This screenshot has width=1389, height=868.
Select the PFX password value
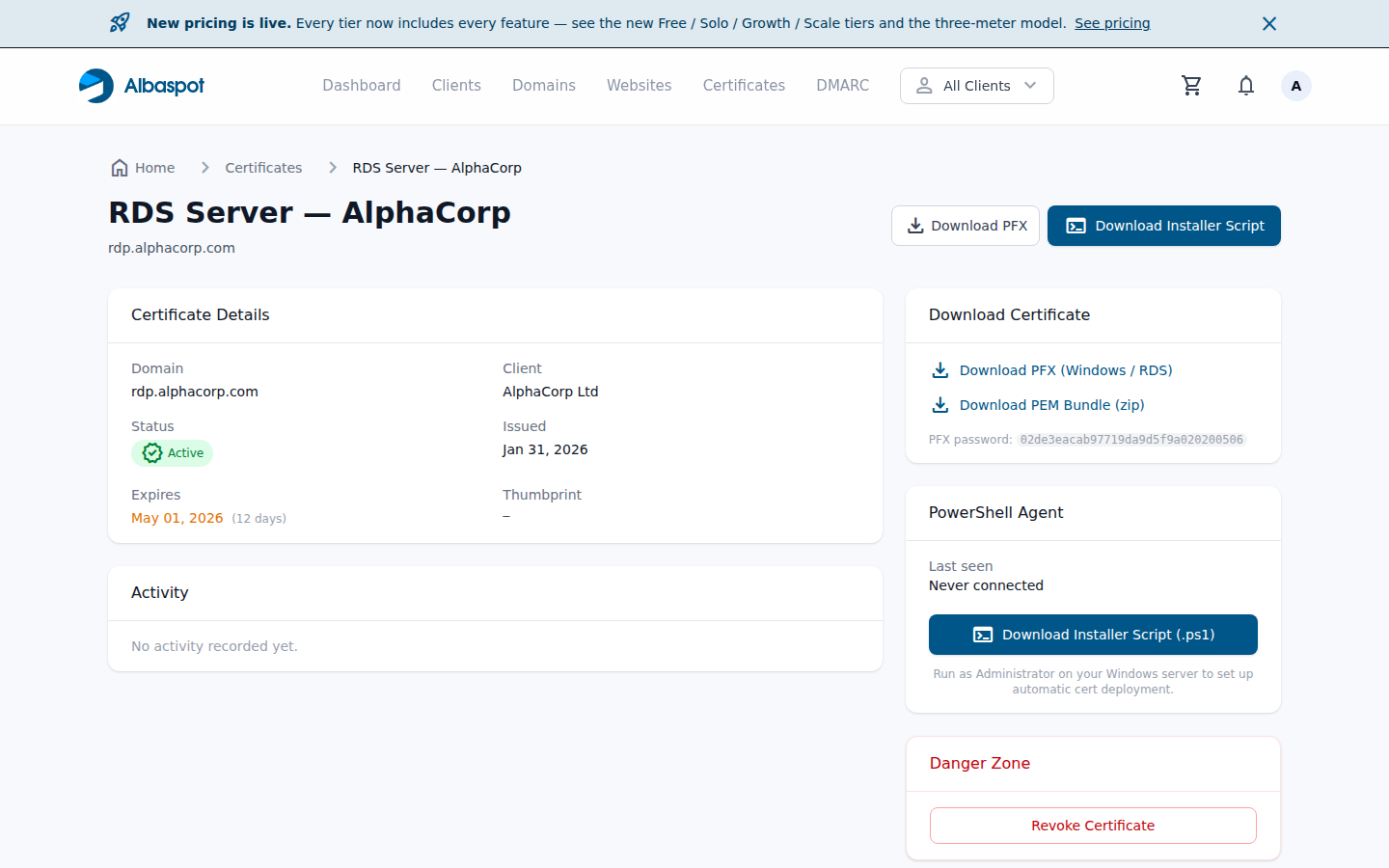[1131, 440]
